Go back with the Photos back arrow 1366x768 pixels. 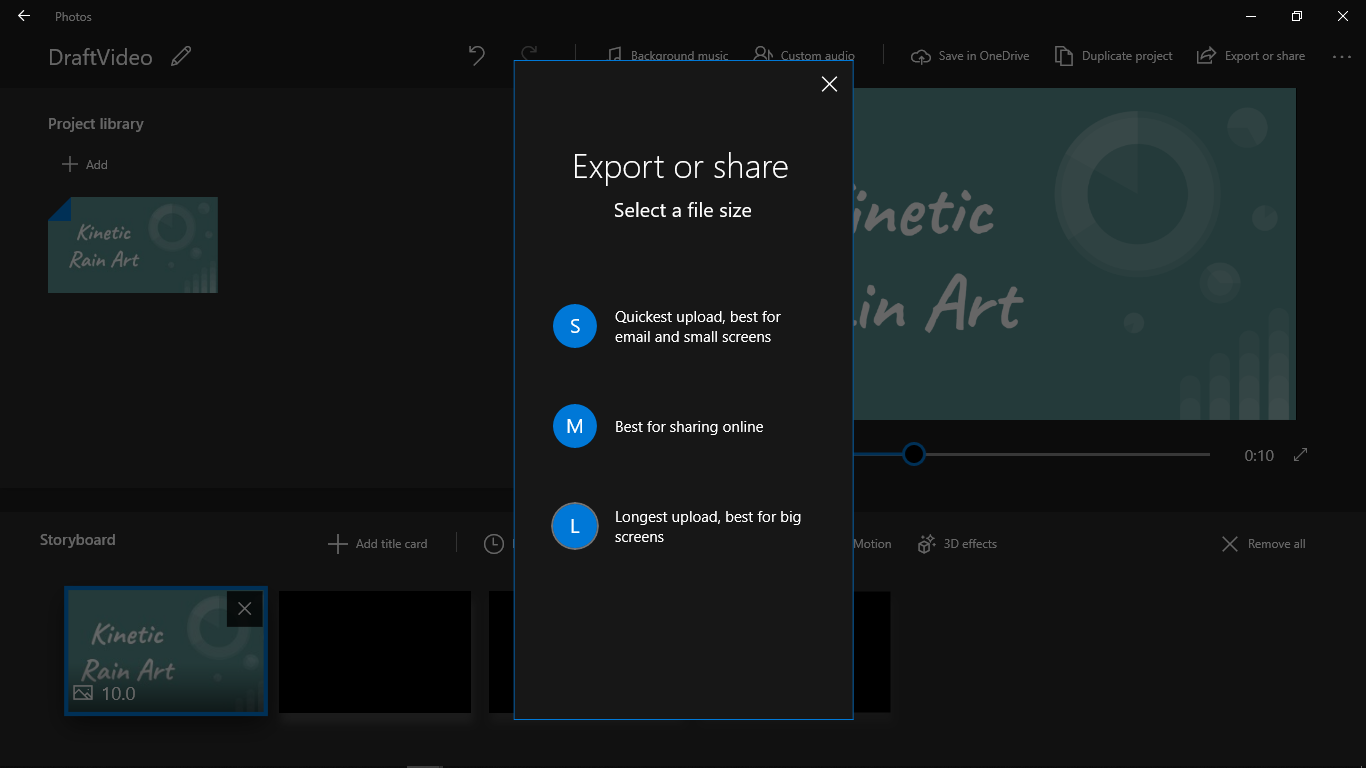(24, 16)
